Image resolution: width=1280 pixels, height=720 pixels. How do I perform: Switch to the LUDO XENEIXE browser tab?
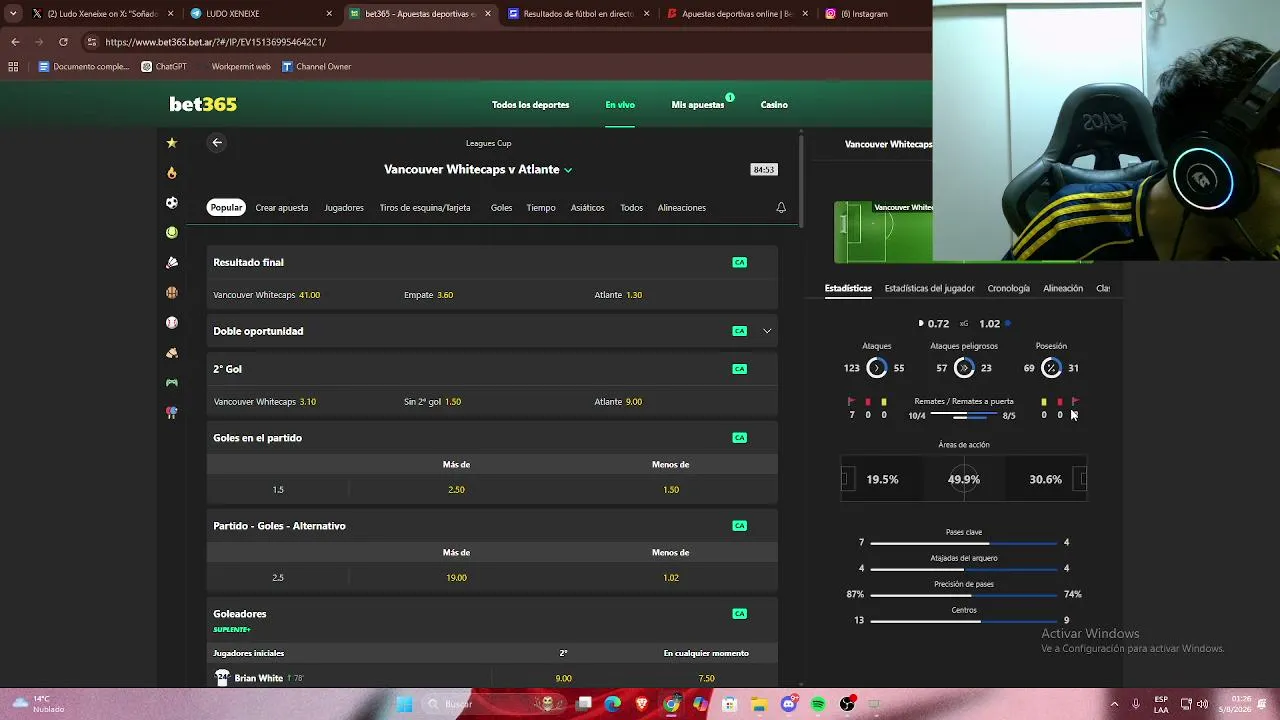coord(262,14)
